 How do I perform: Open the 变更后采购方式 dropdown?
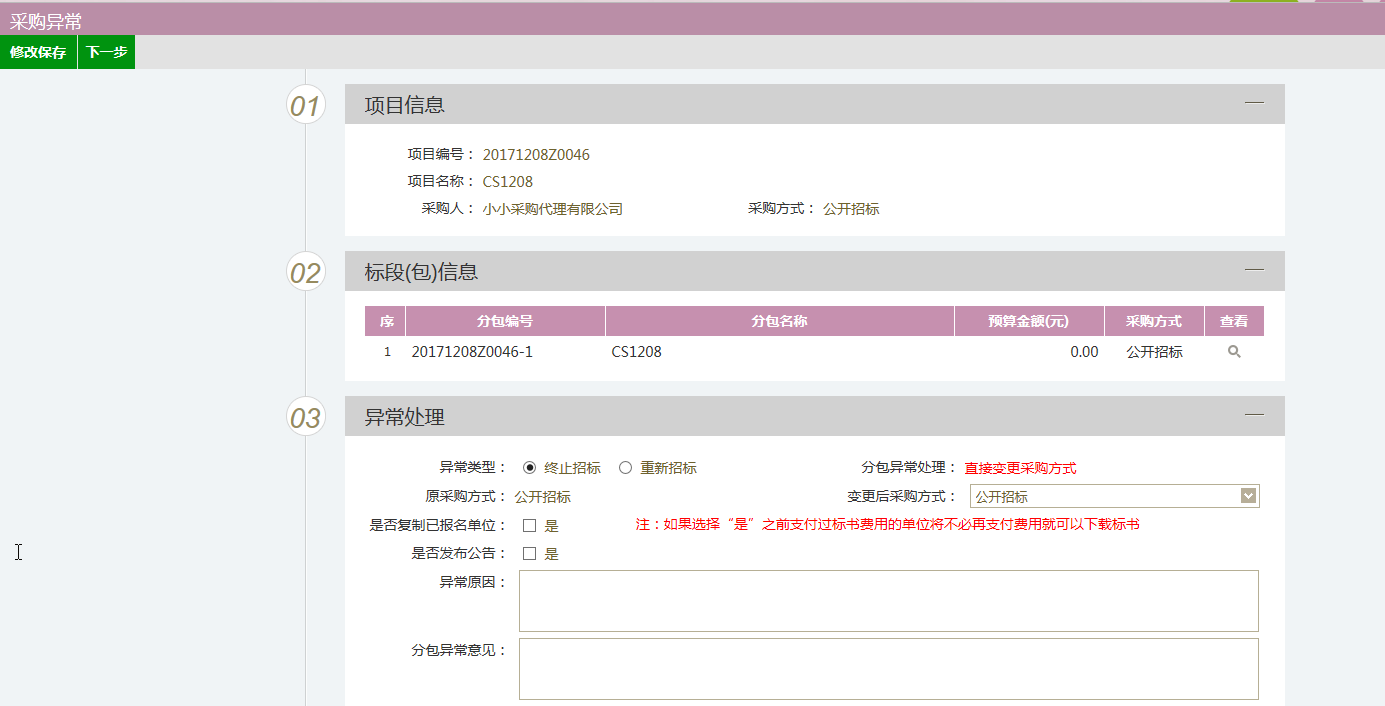(x=1114, y=496)
